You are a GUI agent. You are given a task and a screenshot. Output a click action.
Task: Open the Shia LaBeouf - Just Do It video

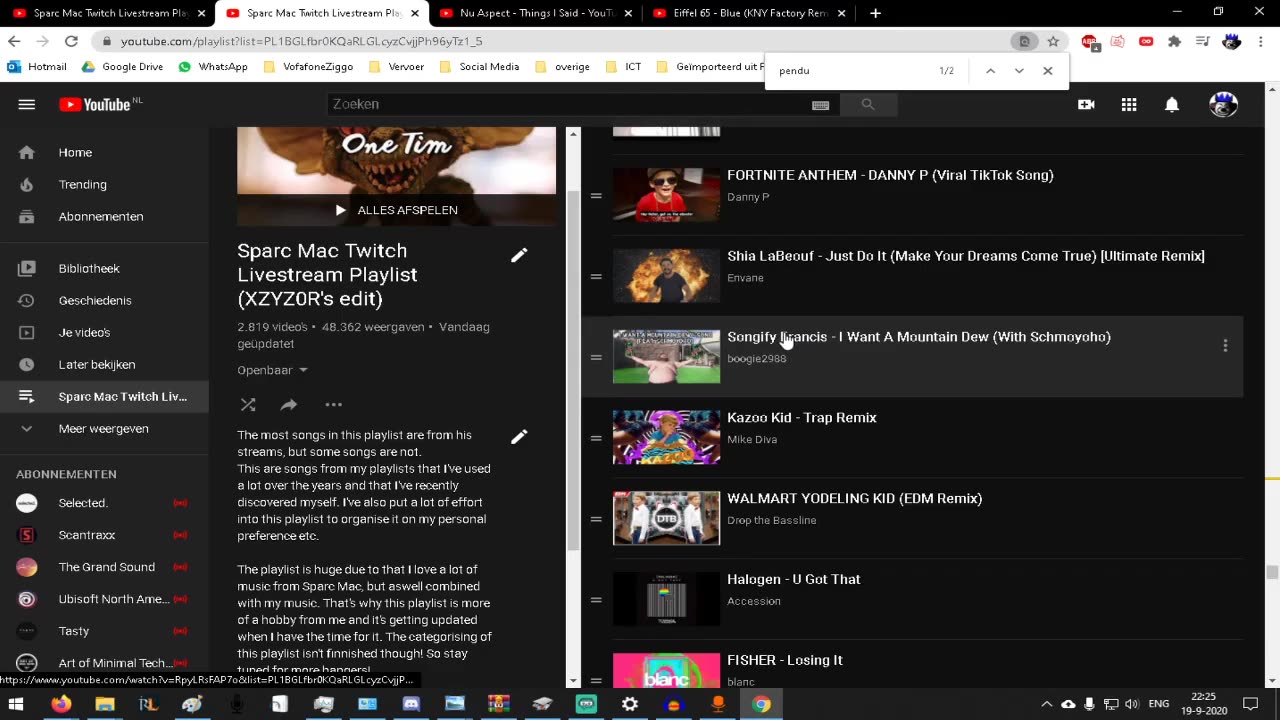click(965, 256)
